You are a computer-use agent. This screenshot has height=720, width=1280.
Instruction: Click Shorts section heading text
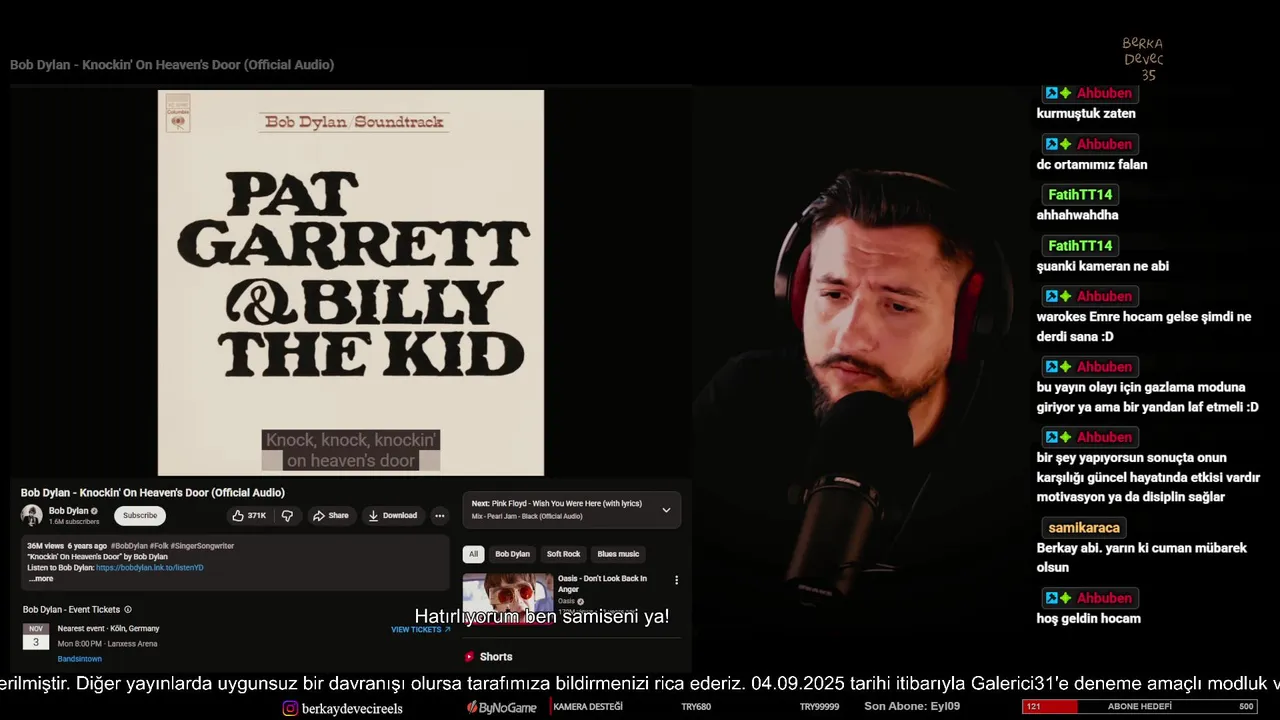496,657
